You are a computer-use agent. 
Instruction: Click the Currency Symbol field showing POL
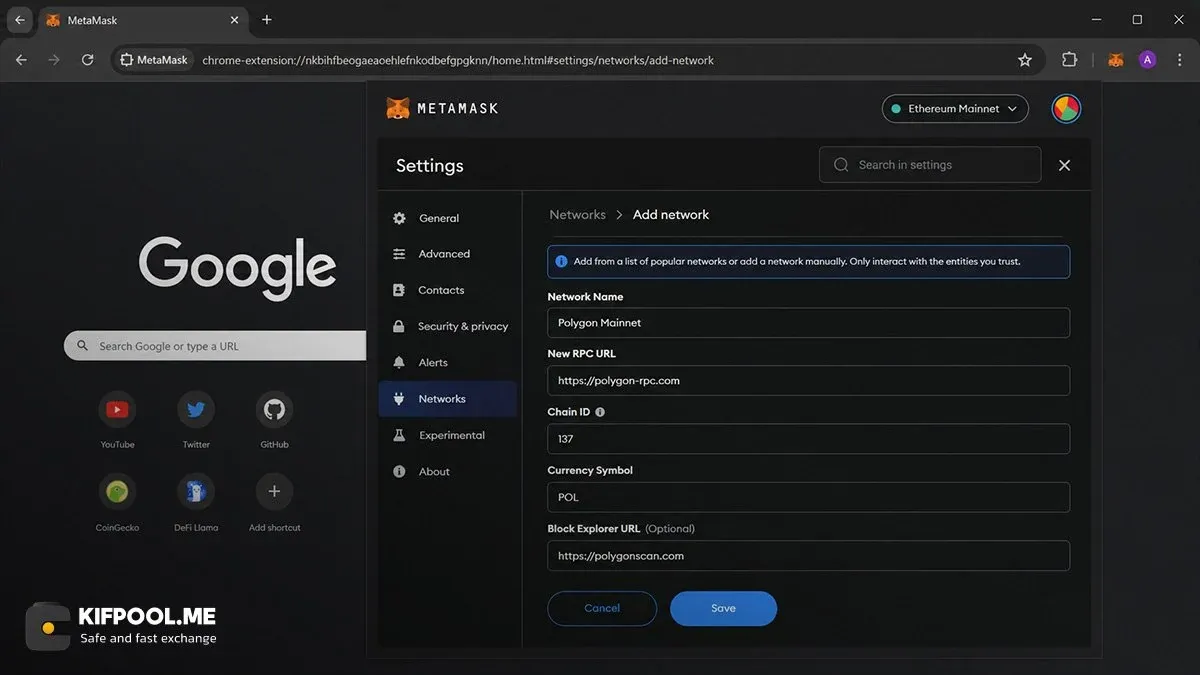click(808, 497)
